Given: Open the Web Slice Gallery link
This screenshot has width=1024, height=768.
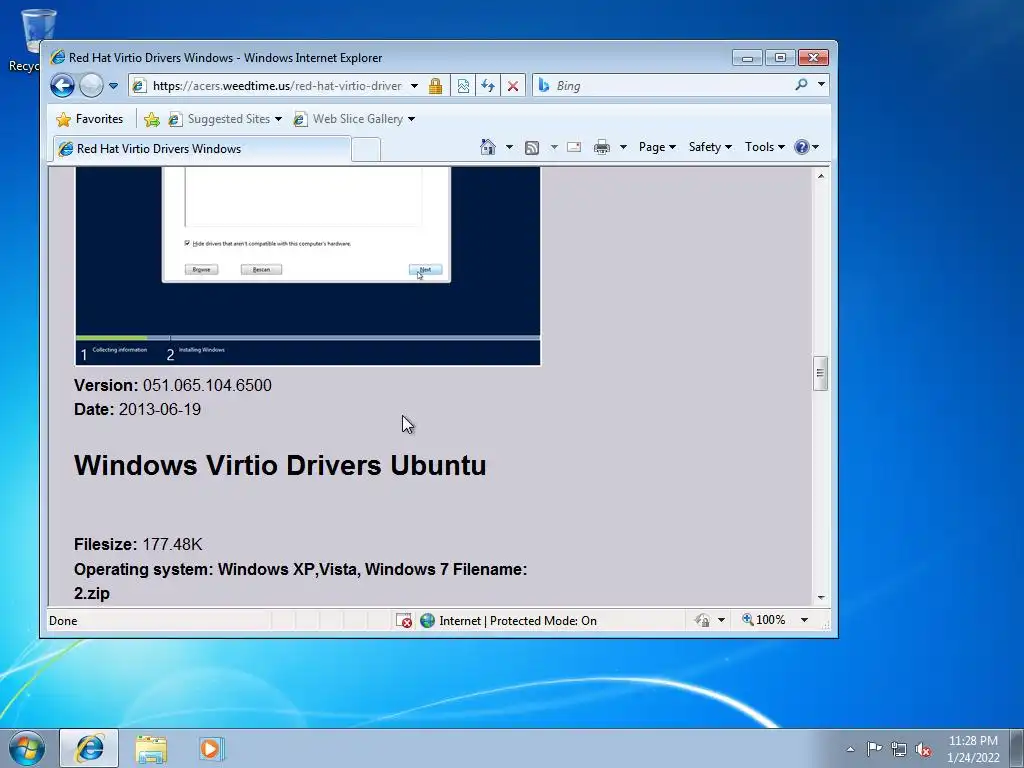Looking at the screenshot, I should pyautogui.click(x=349, y=119).
